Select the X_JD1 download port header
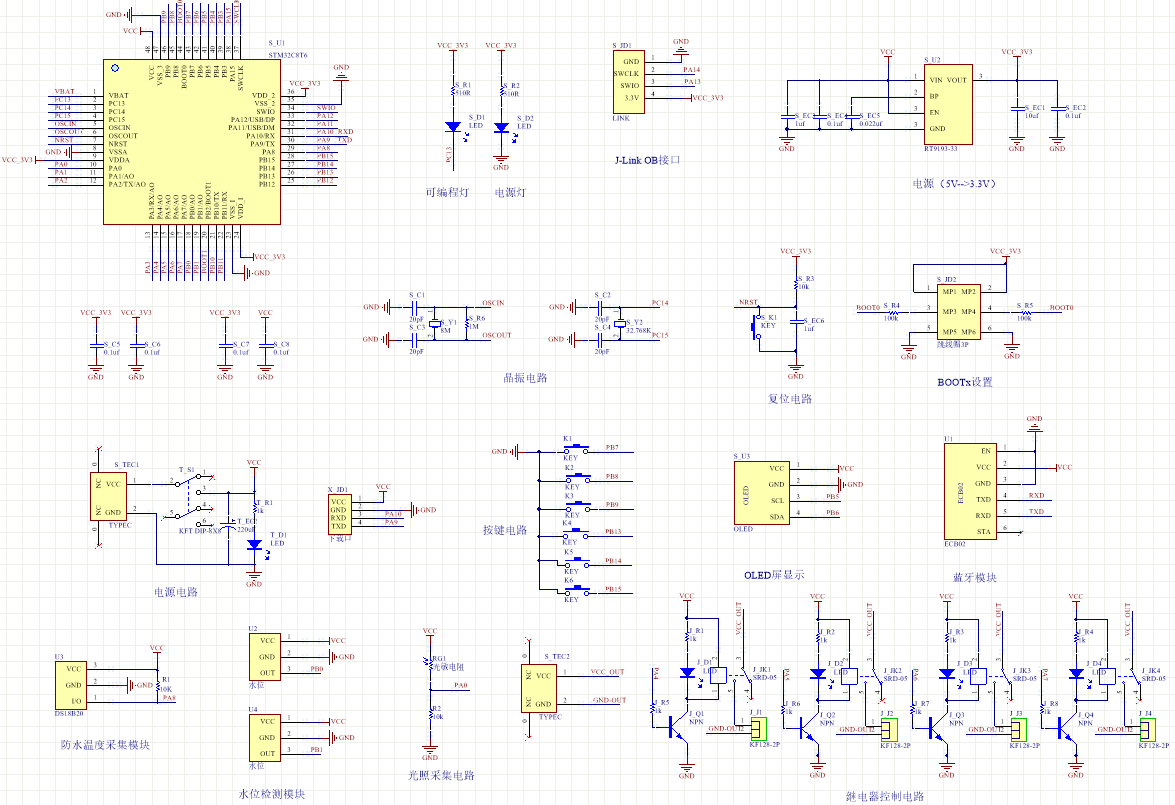1175x805 pixels. click(339, 513)
